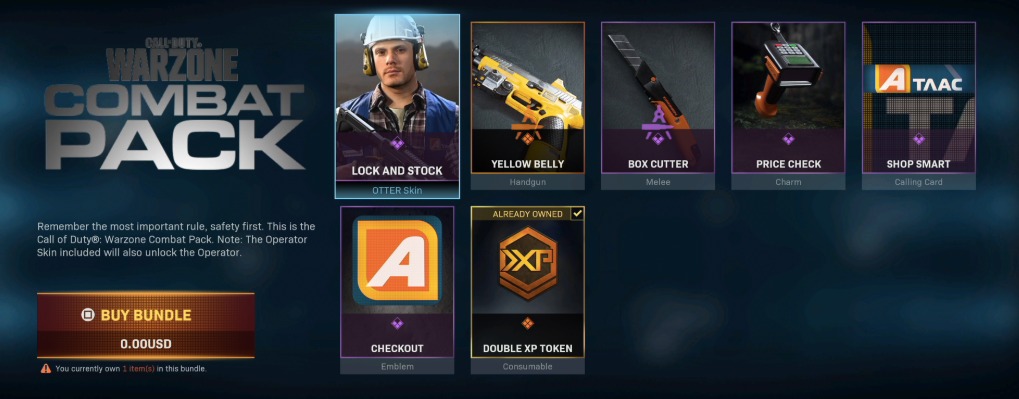
Task: Select the Box Cutter melee item
Action: point(658,106)
